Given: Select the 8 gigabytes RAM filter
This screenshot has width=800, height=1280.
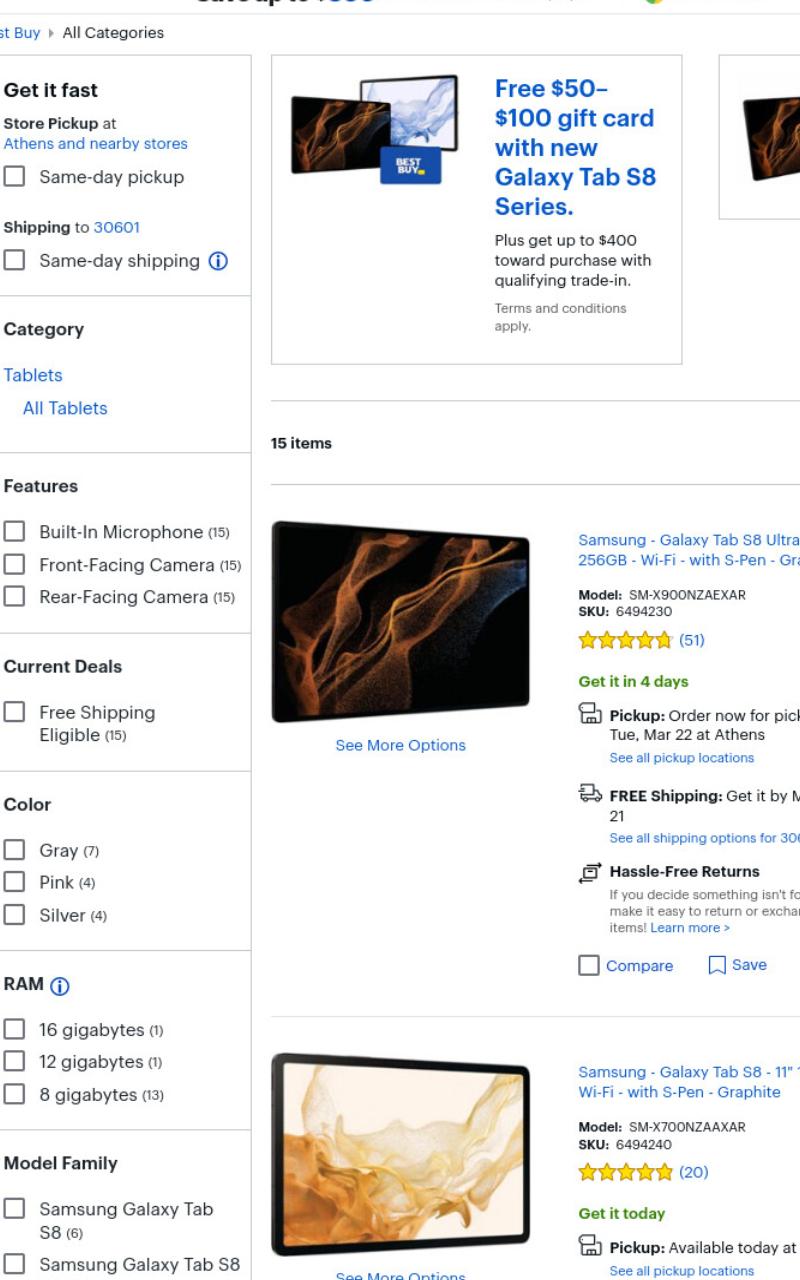Looking at the screenshot, I should pos(14,1094).
